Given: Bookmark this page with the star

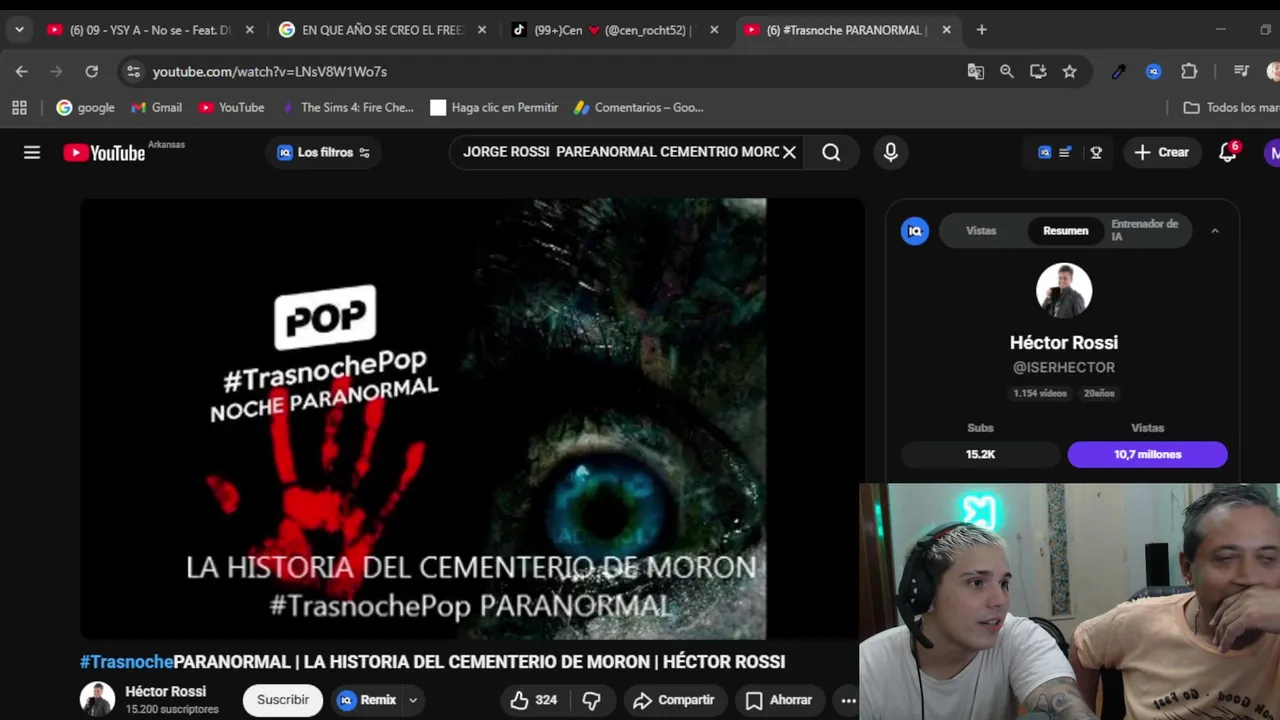Looking at the screenshot, I should pos(1069,71).
